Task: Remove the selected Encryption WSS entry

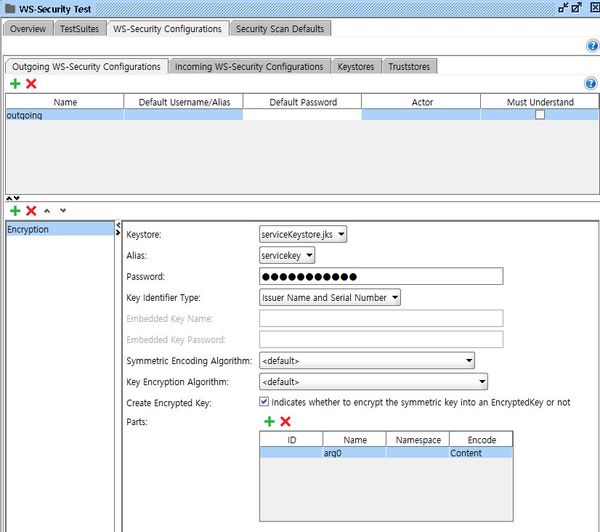Action: (x=31, y=211)
